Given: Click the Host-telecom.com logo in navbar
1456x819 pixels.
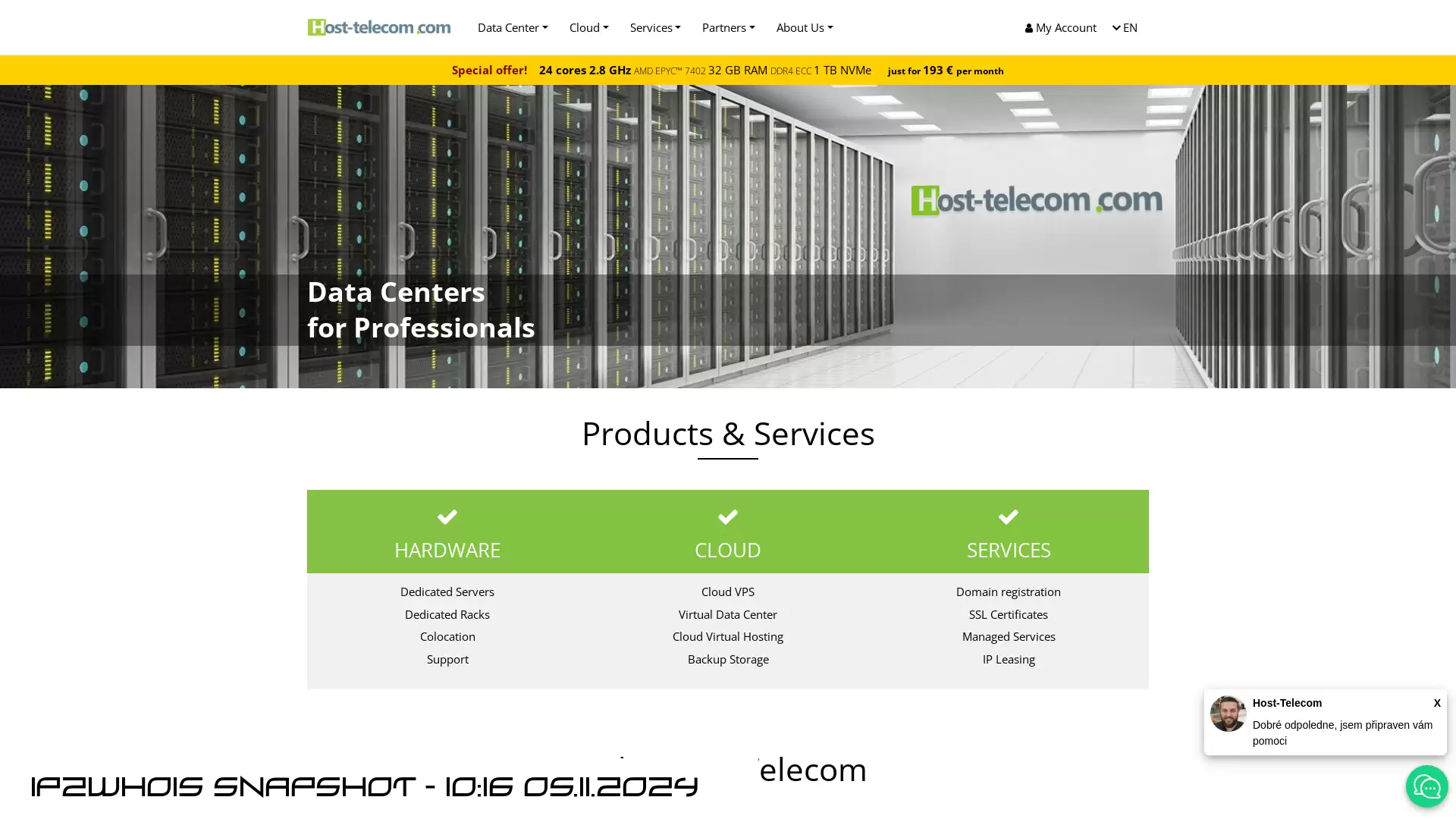Looking at the screenshot, I should click(x=378, y=27).
